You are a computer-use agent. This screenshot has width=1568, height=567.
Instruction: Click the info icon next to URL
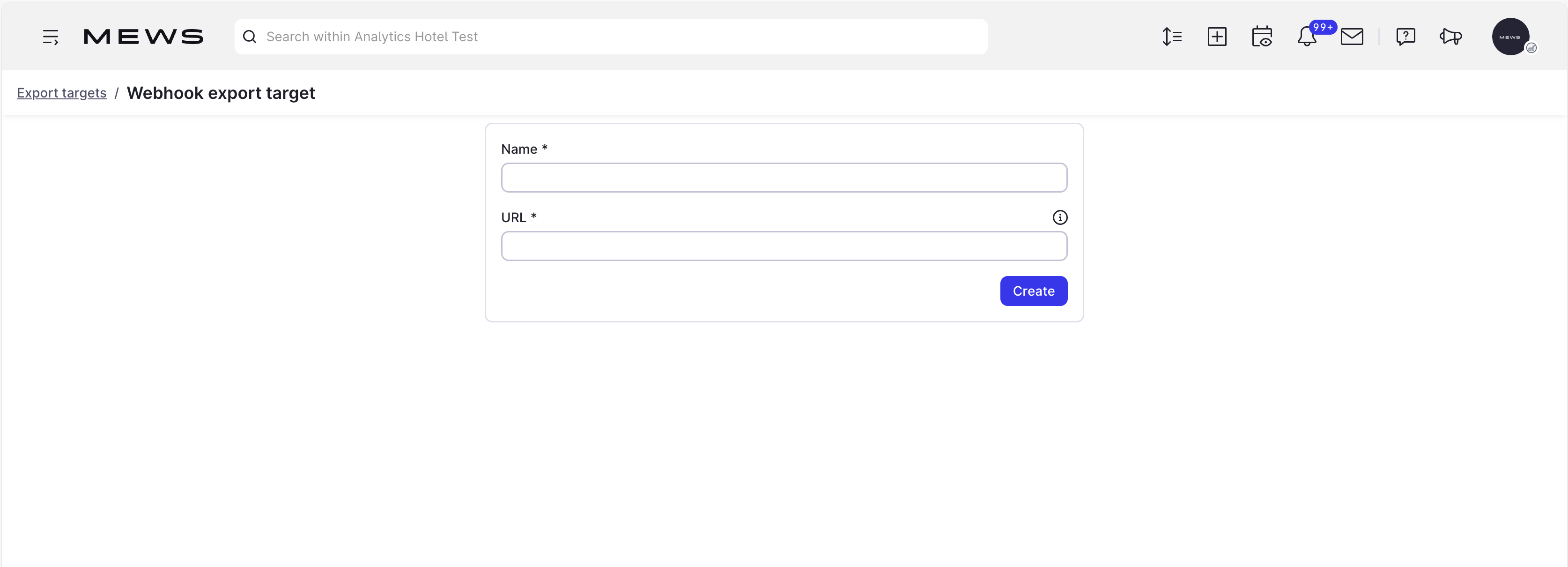coord(1060,217)
